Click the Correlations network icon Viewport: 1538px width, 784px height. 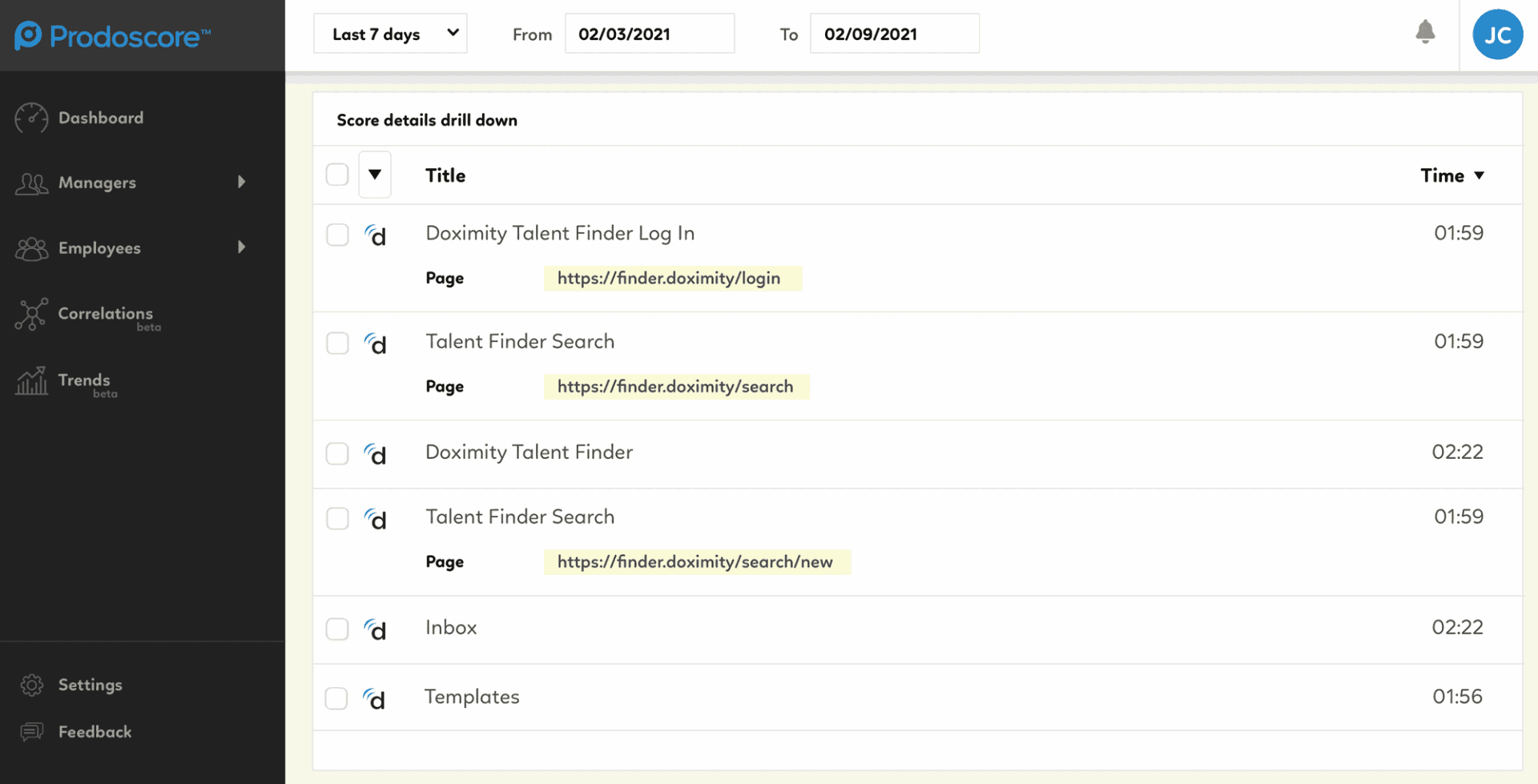tap(31, 314)
